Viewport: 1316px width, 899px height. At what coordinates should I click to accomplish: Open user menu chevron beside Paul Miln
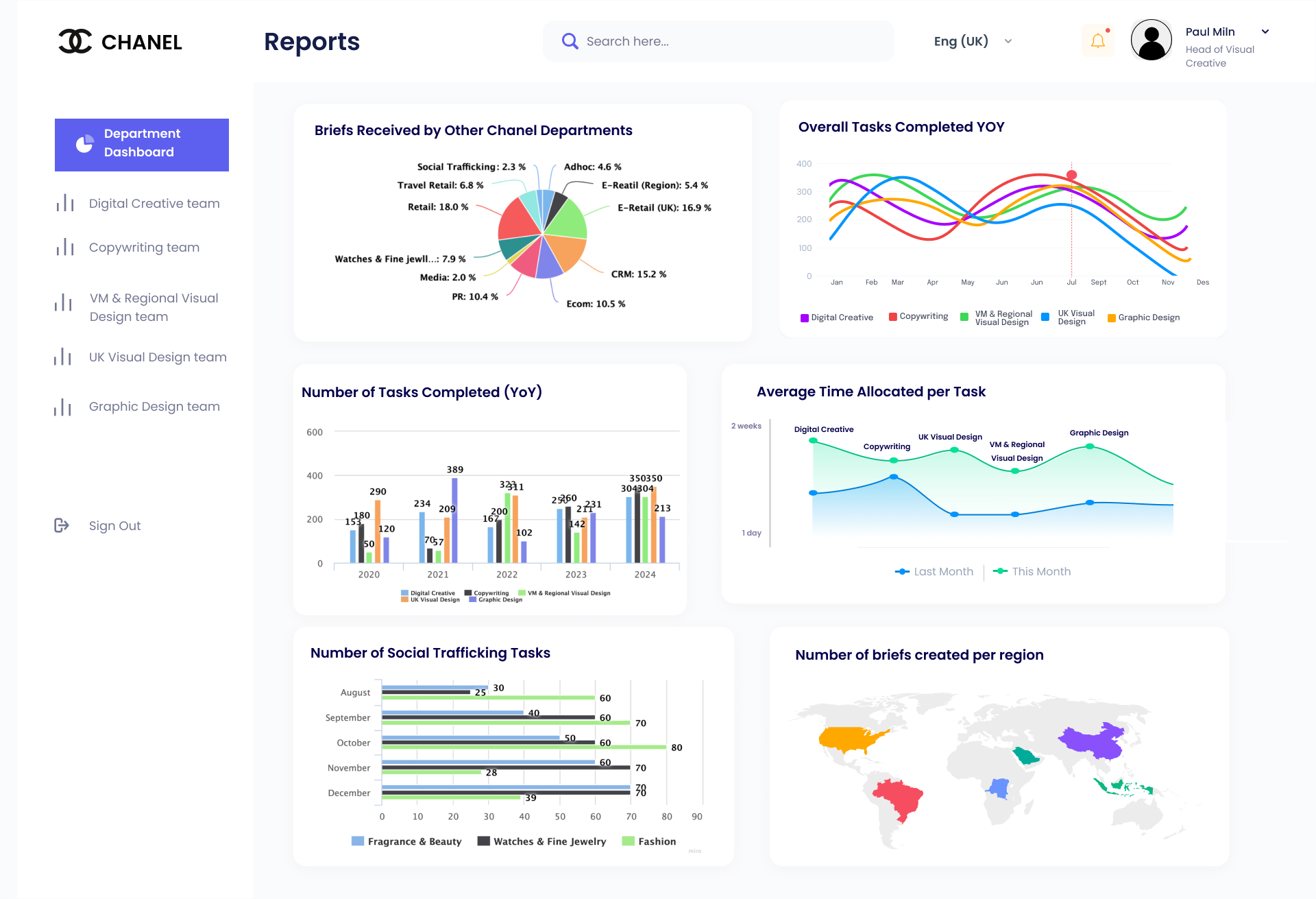pos(1265,32)
